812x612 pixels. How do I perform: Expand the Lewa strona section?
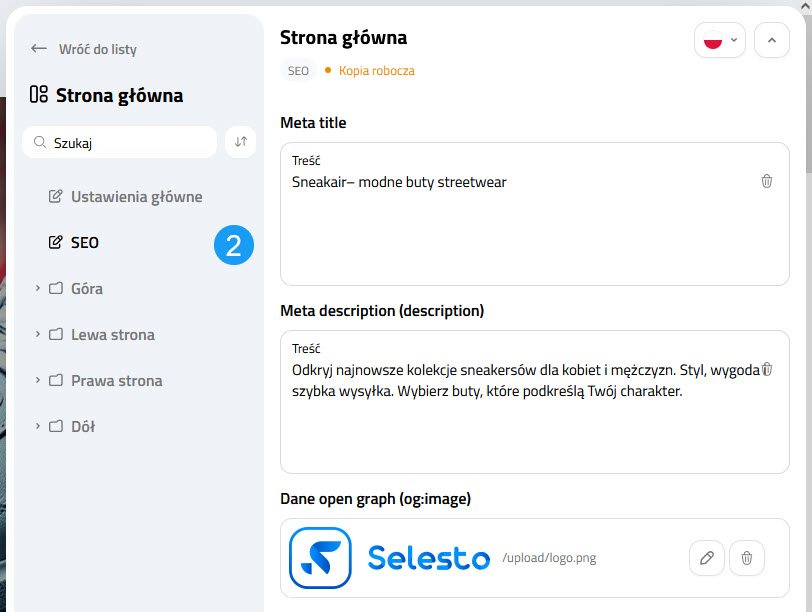(37, 334)
